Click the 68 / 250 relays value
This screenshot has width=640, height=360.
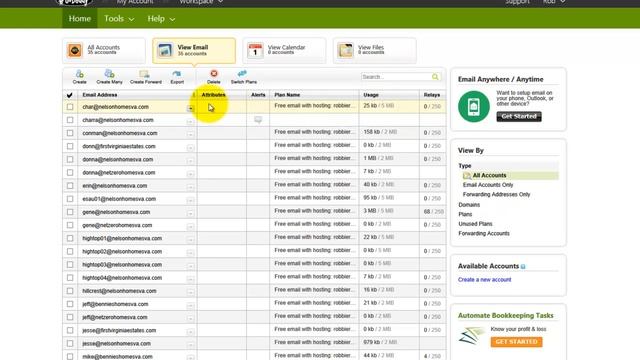point(433,212)
